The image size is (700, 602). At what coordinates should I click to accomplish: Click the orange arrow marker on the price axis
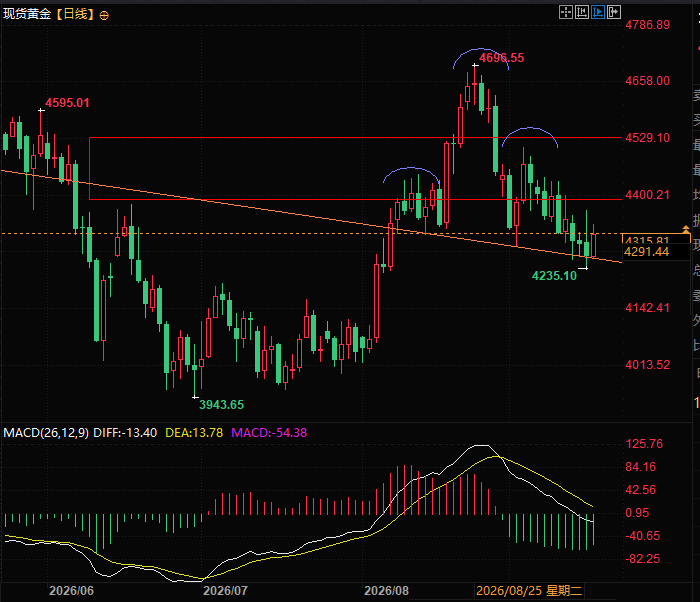coord(686,230)
